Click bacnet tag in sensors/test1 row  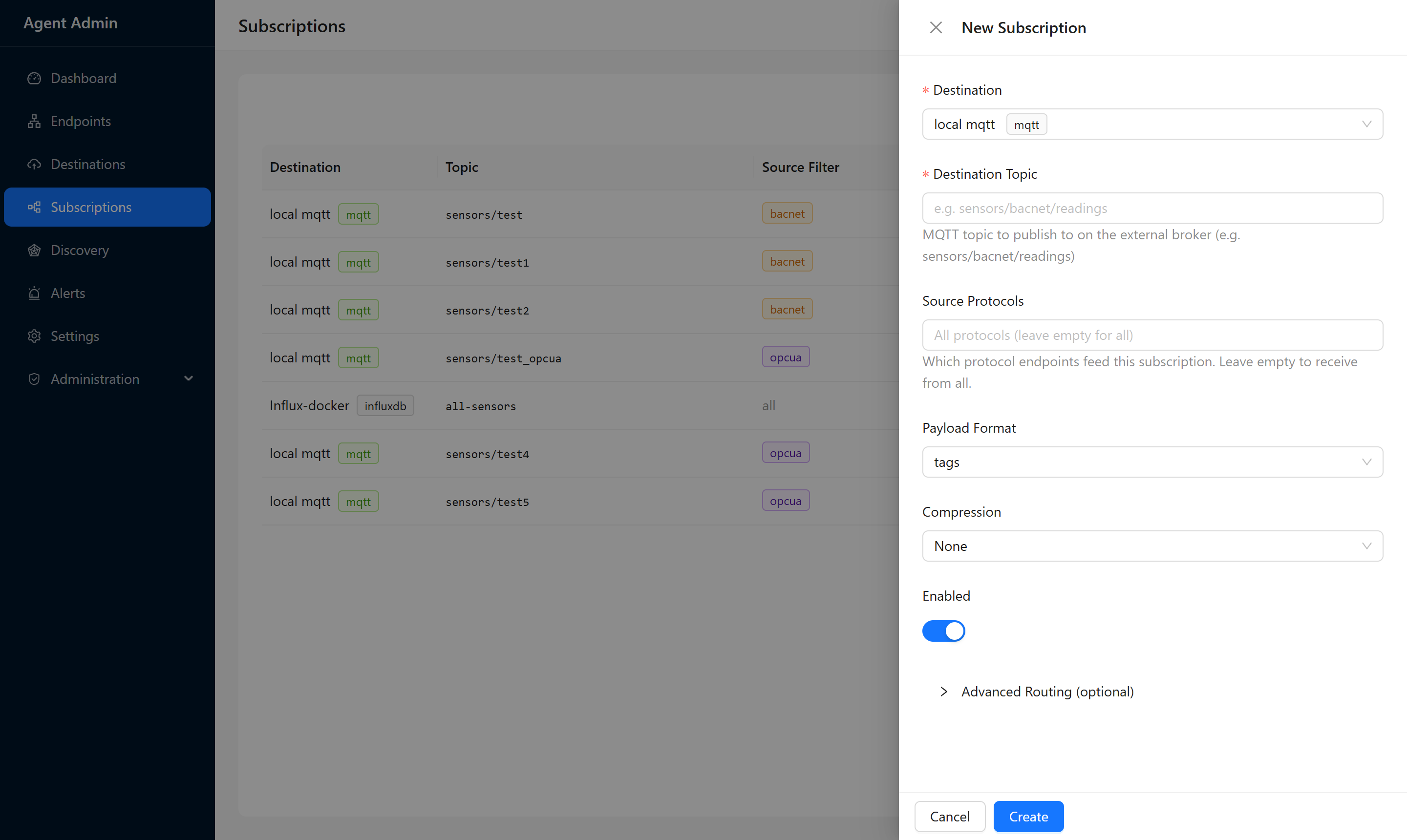(x=787, y=261)
